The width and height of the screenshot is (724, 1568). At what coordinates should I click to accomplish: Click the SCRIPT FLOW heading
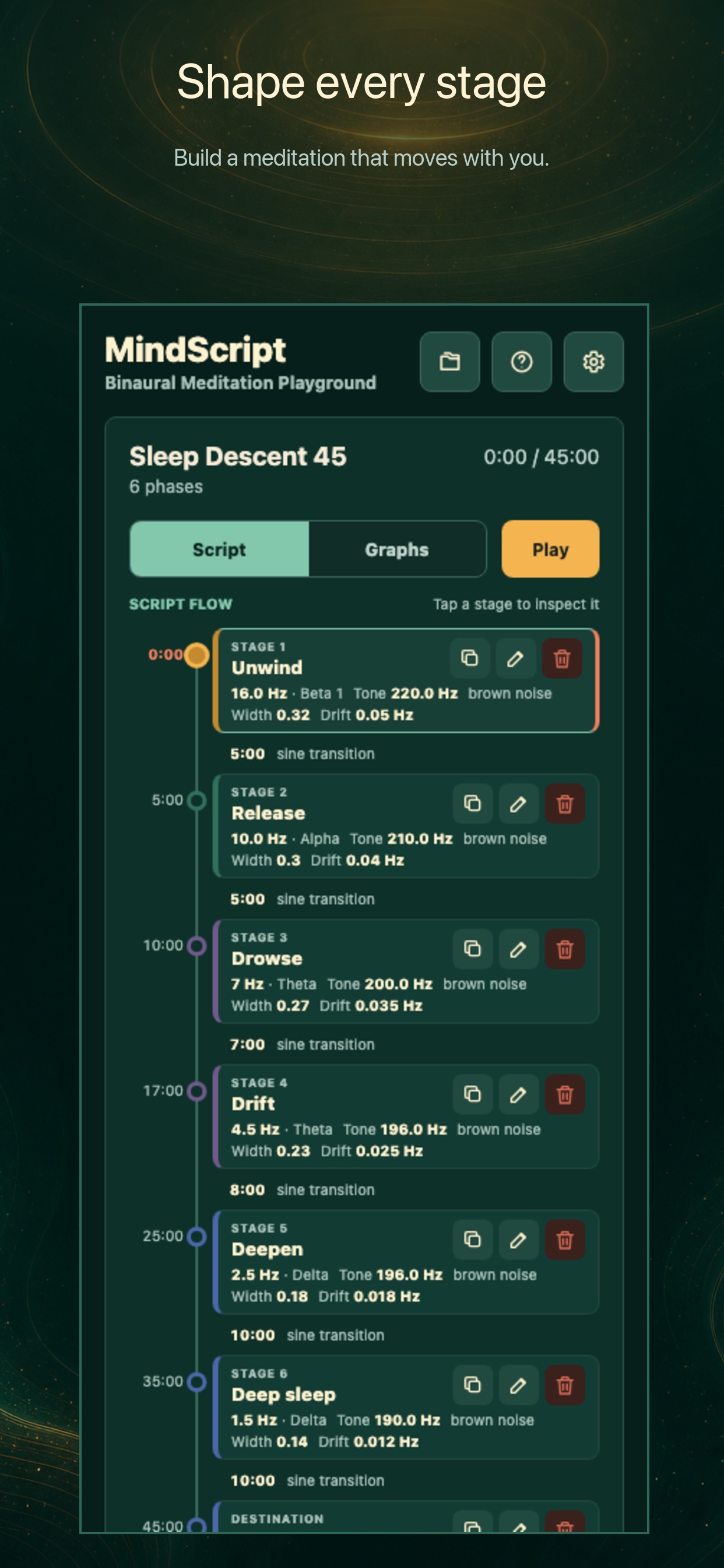[181, 604]
